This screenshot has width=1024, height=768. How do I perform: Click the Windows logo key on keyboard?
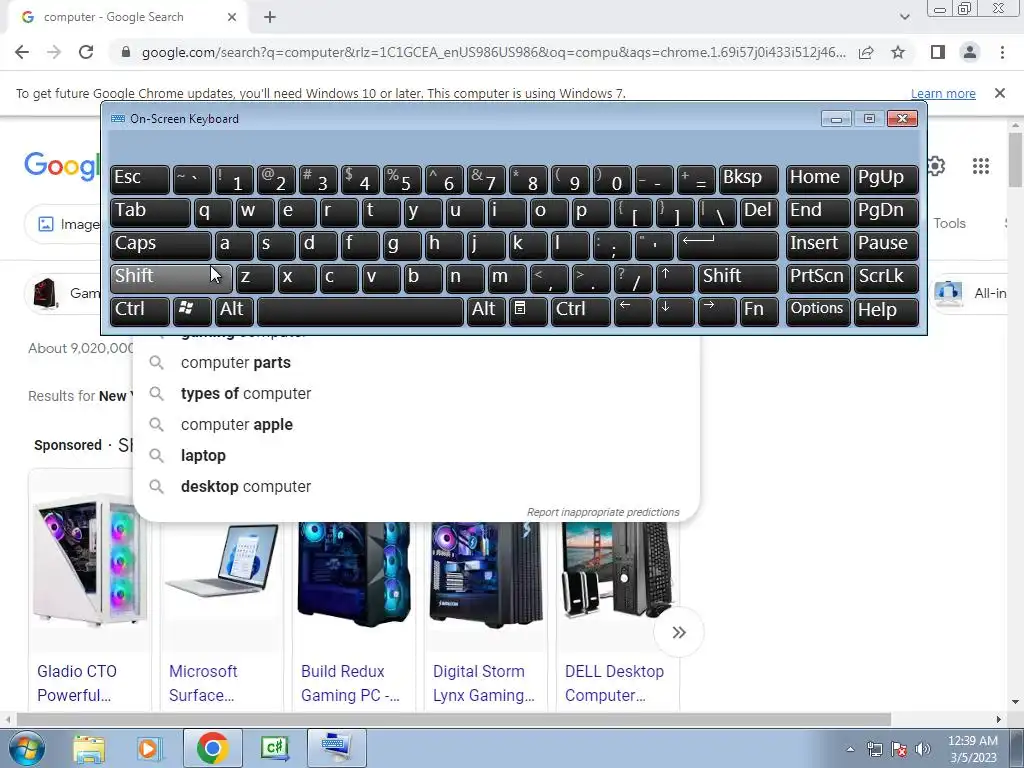tap(191, 311)
